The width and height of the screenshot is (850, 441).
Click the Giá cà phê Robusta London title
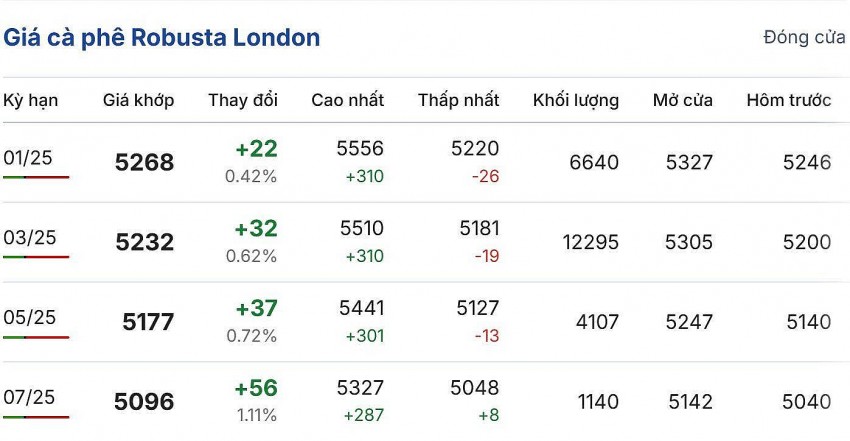162,38
